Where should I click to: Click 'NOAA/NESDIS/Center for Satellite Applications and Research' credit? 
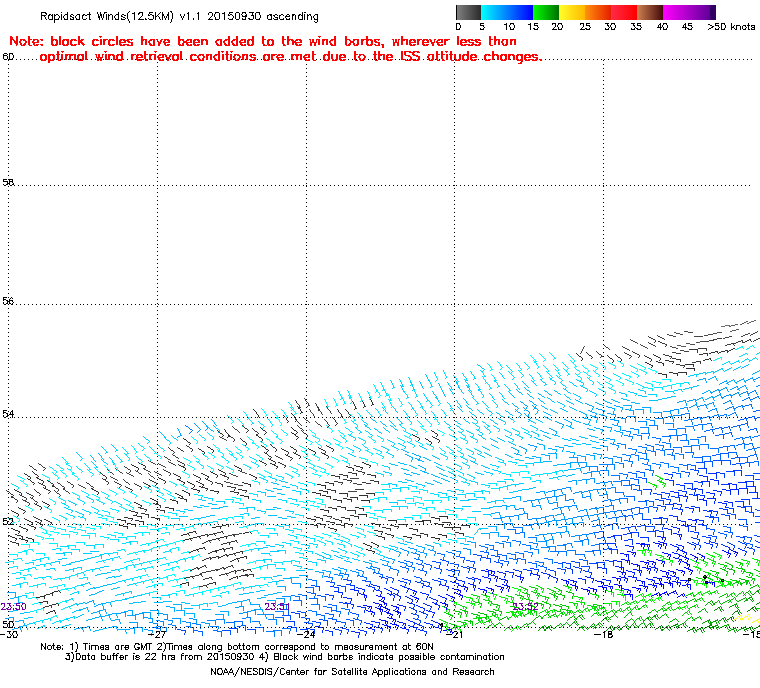click(352, 672)
